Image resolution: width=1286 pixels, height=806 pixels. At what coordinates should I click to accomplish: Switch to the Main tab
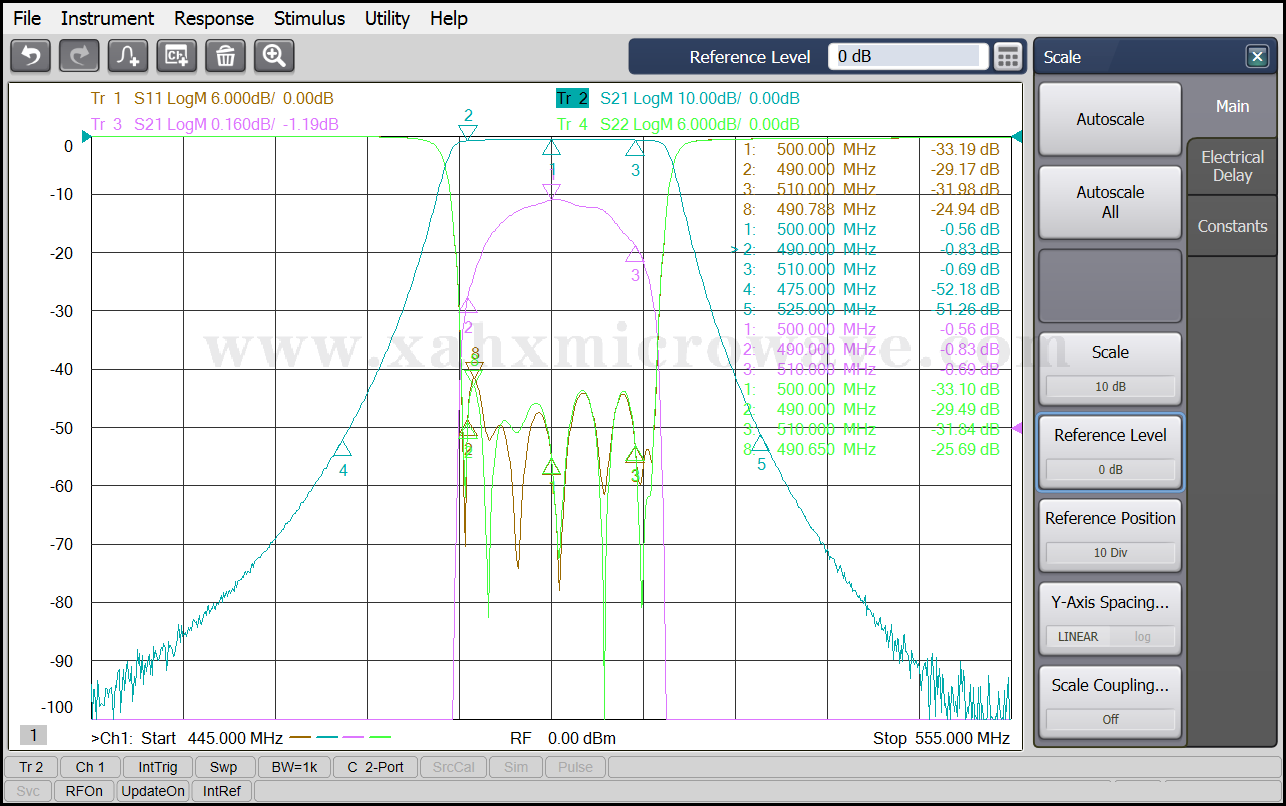point(1232,106)
